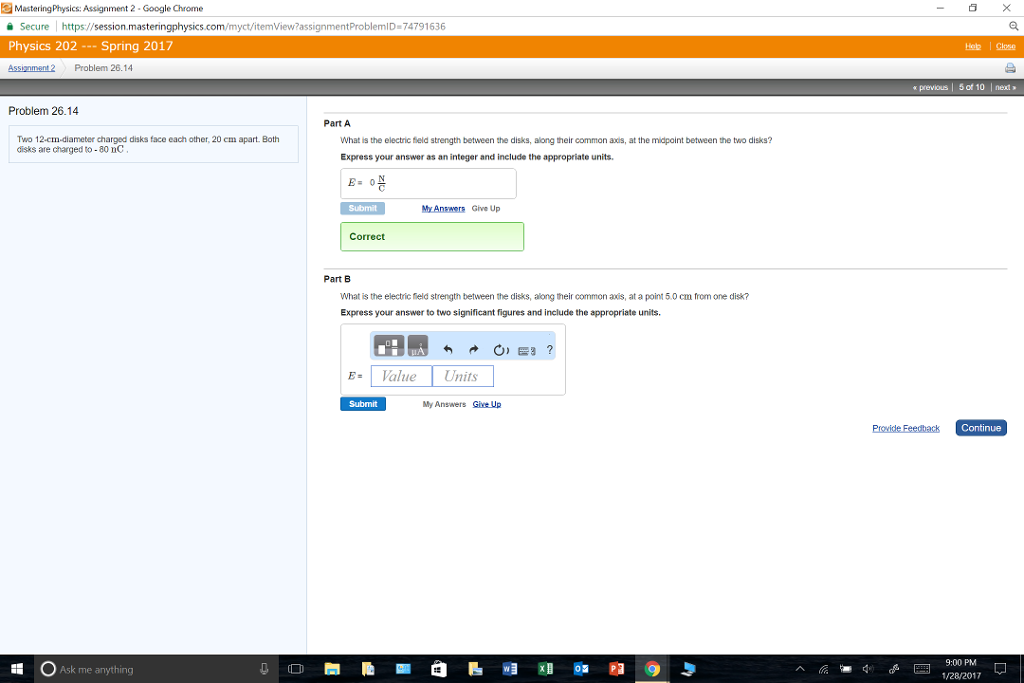Click the 'Problem 26.14' heading
The height and width of the screenshot is (683, 1024).
(x=43, y=111)
